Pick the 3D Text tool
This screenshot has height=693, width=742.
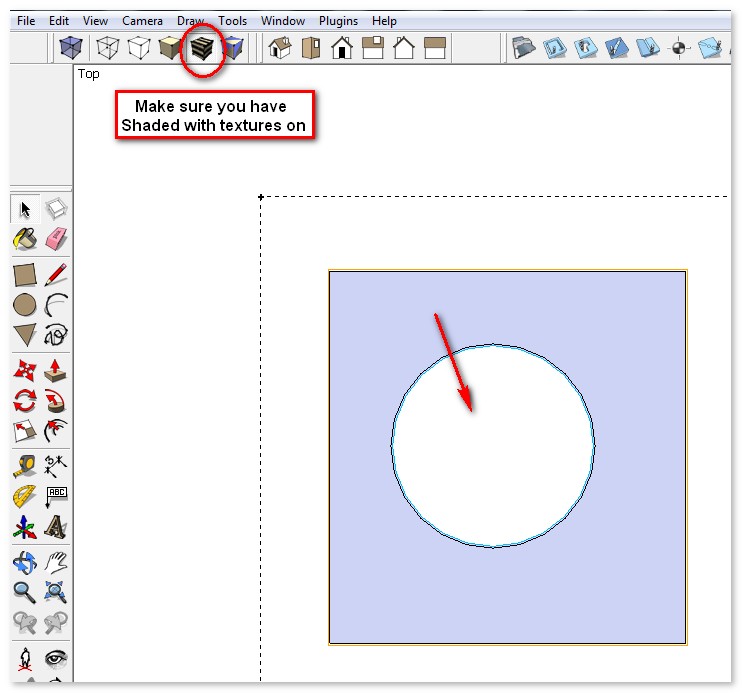pyautogui.click(x=56, y=527)
